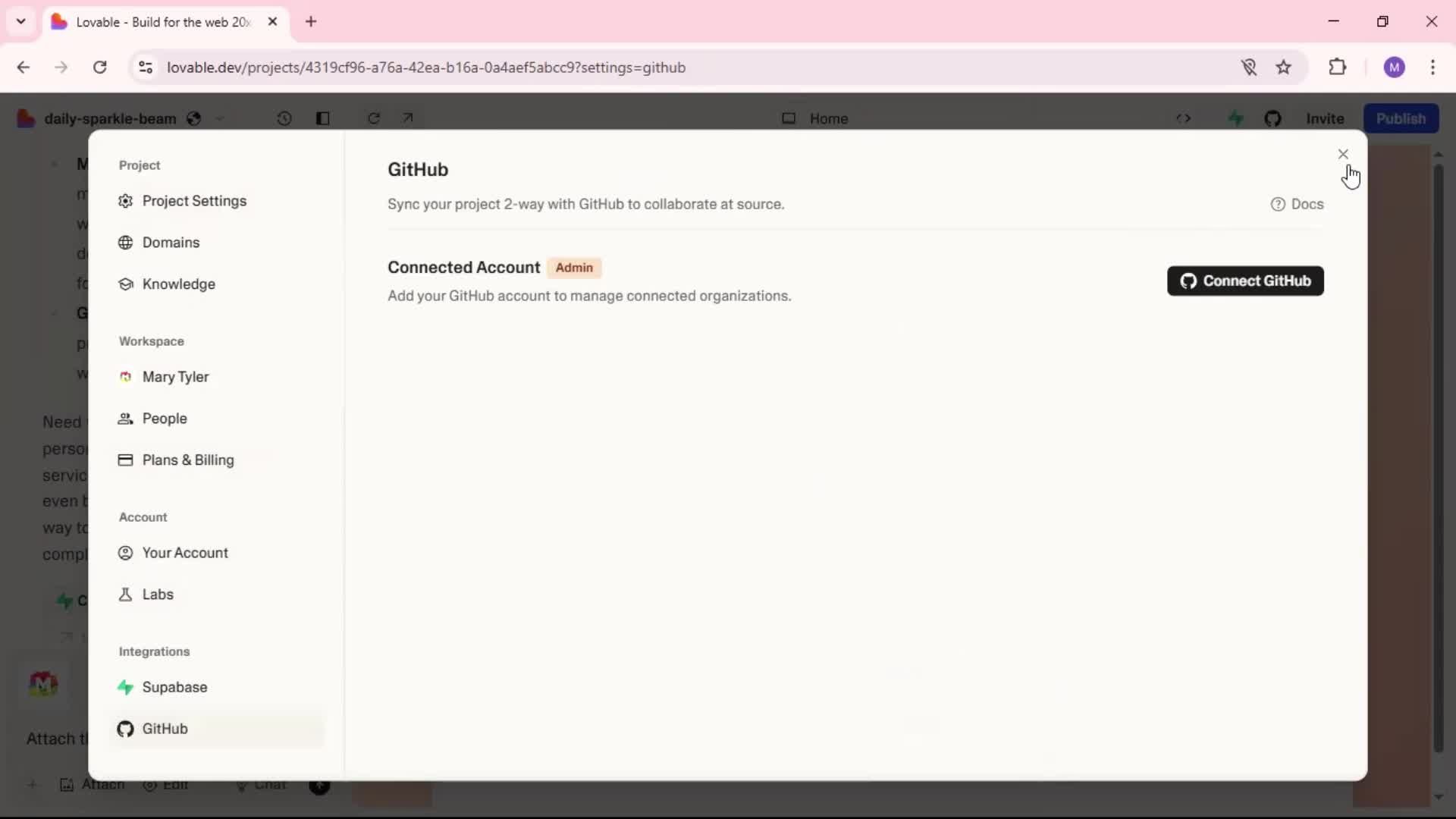Click the Domains globe icon

[126, 243]
